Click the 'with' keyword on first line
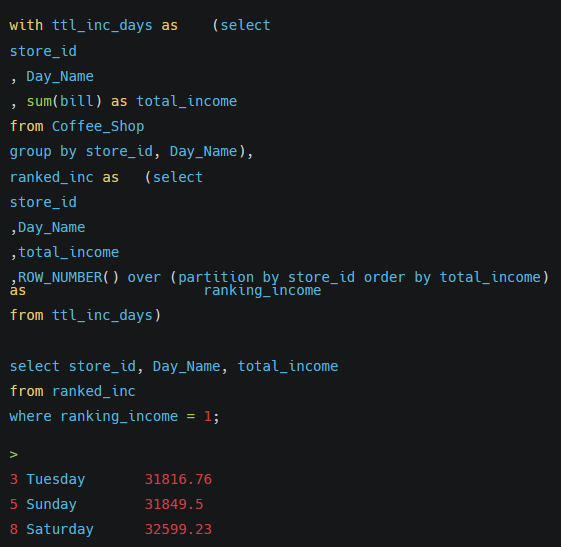Image resolution: width=561 pixels, height=547 pixels. (26, 25)
